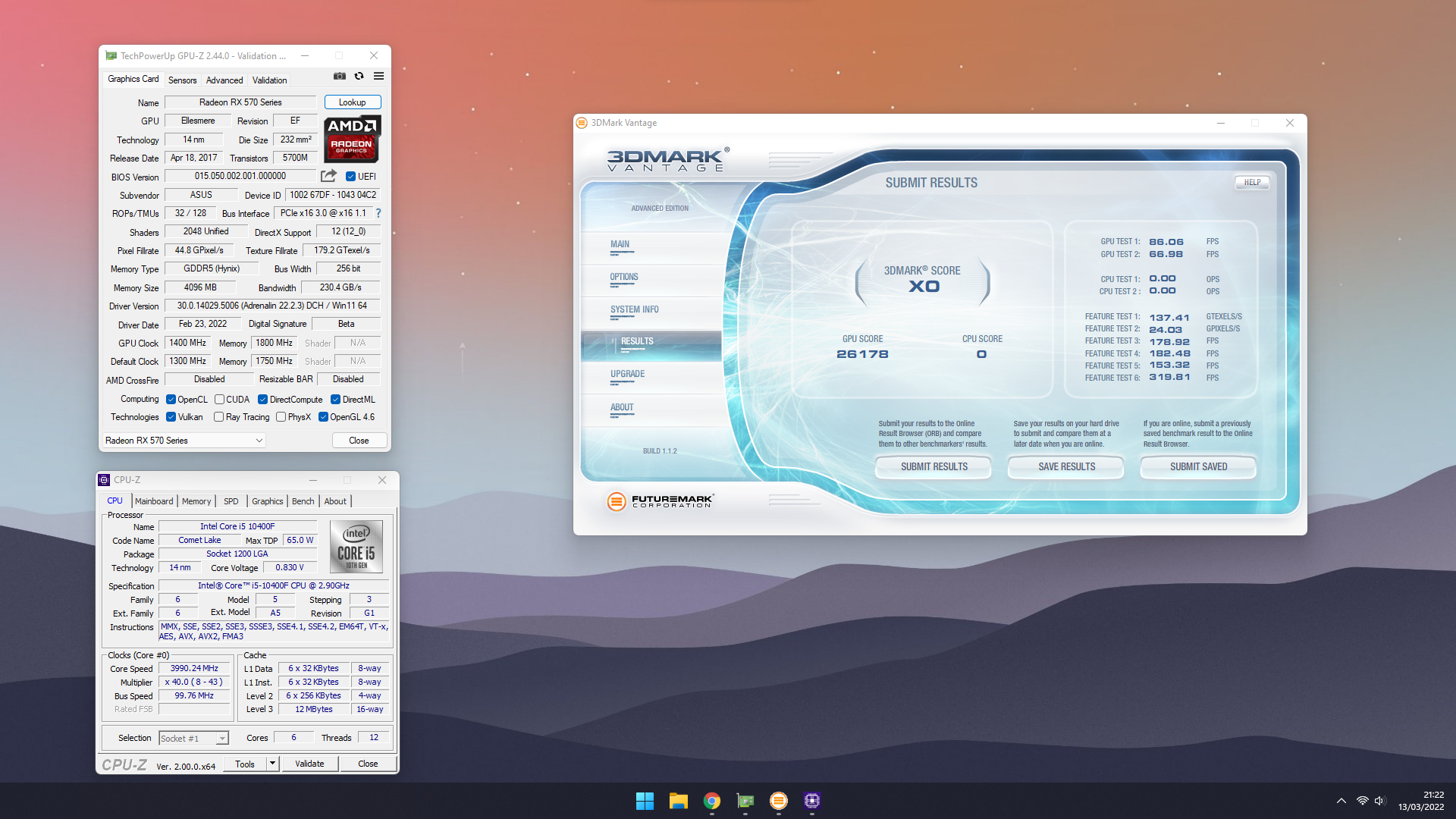Image resolution: width=1456 pixels, height=819 pixels.
Task: Toggle the Vulkan checkbox
Action: click(171, 417)
